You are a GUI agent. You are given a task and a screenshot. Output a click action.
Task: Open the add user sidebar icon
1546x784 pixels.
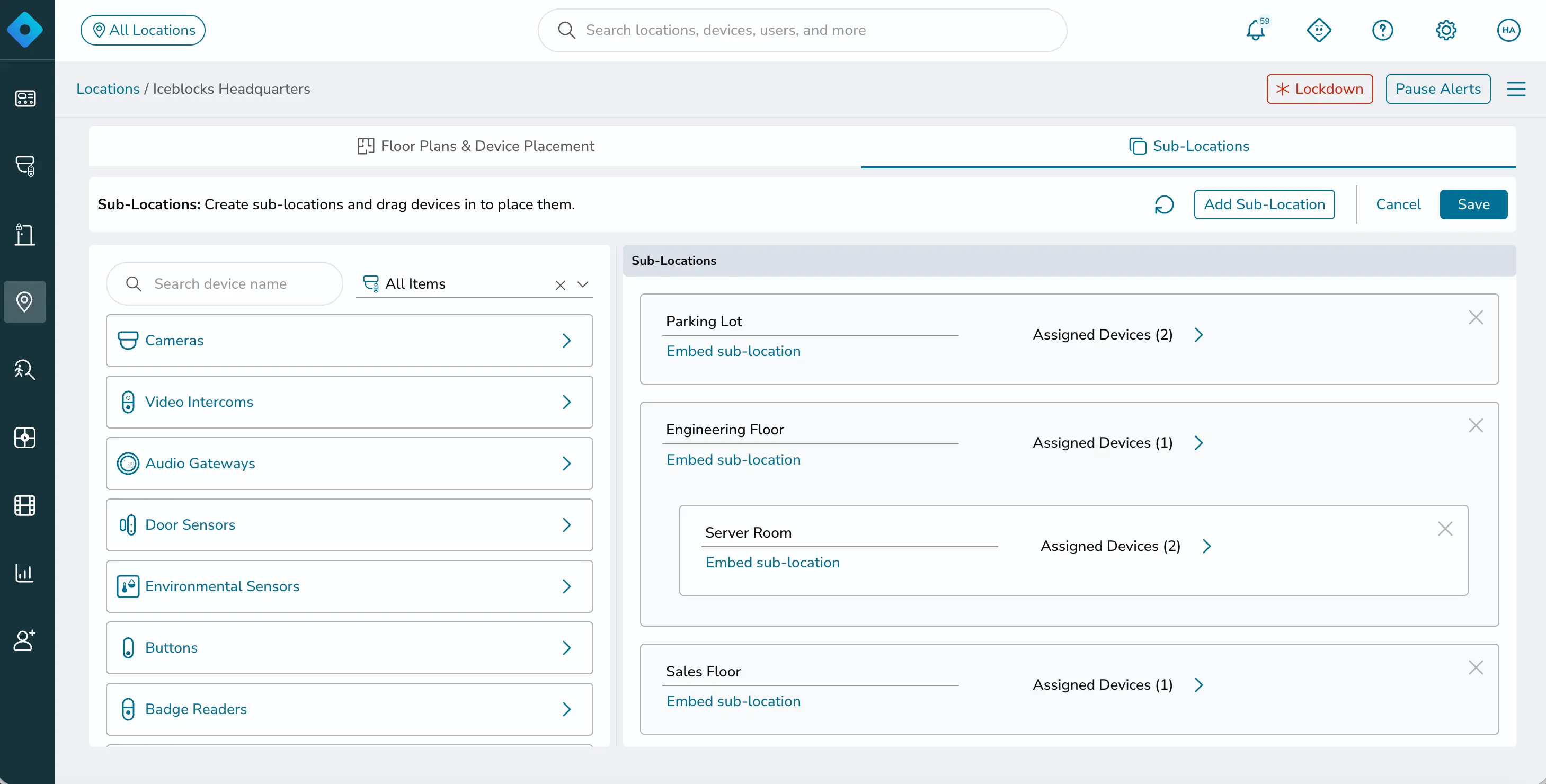point(24,640)
